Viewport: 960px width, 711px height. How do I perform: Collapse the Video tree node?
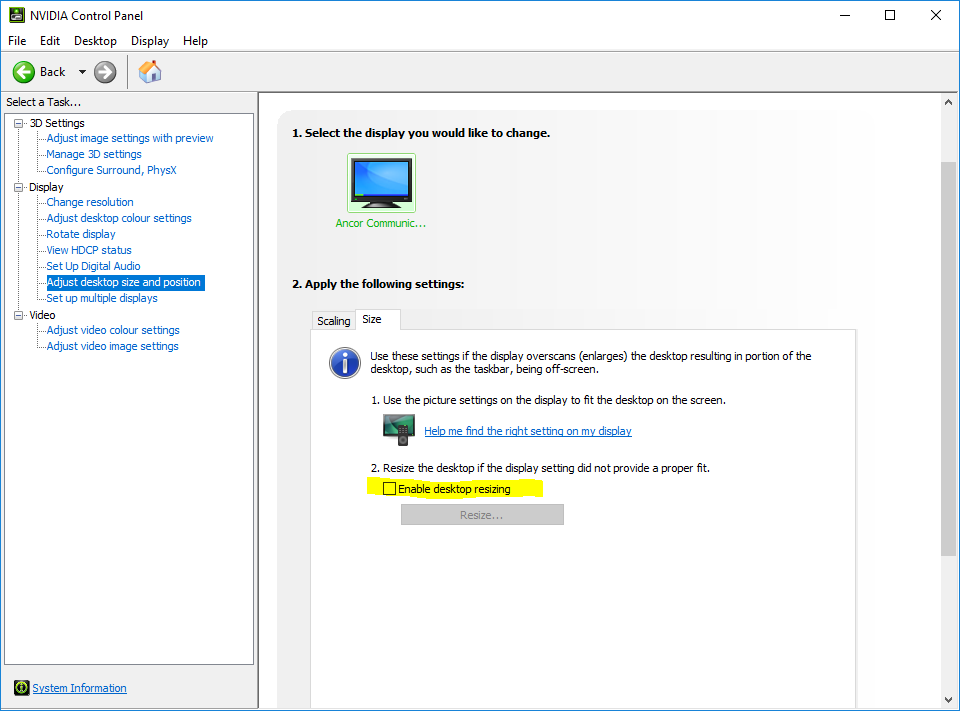19,315
